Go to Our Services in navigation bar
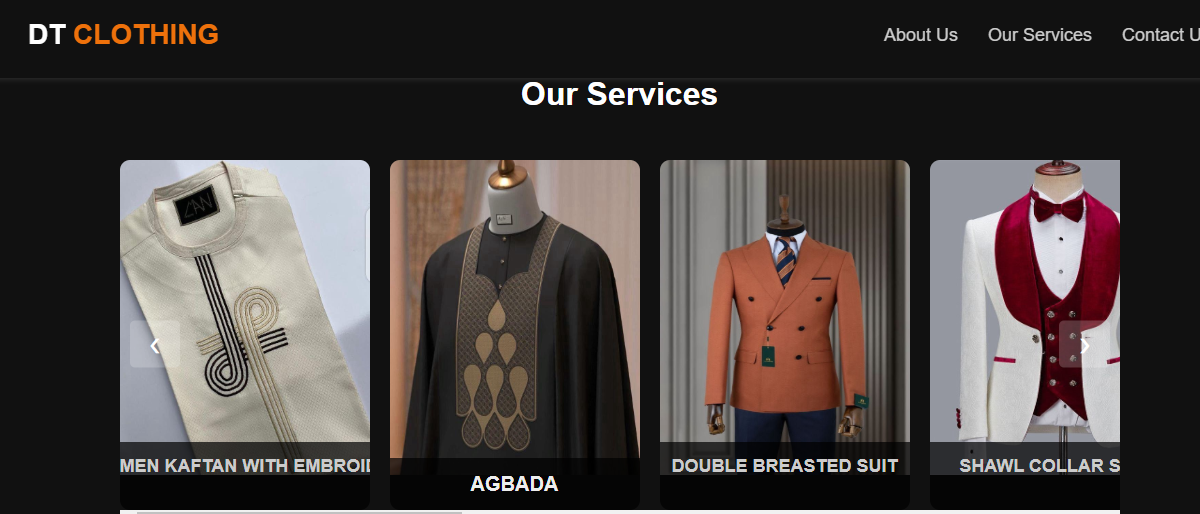The image size is (1200, 514). pyautogui.click(x=1040, y=35)
